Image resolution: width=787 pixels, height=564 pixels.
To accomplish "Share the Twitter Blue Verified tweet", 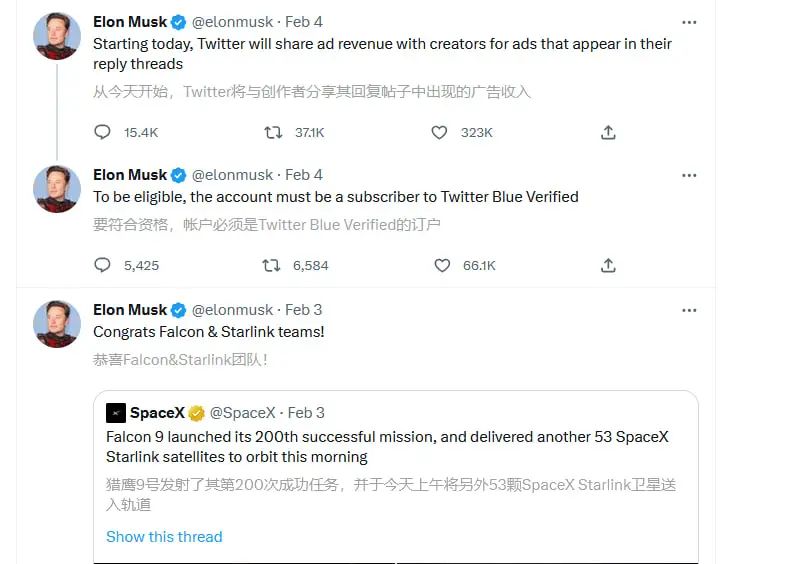I will click(x=608, y=265).
